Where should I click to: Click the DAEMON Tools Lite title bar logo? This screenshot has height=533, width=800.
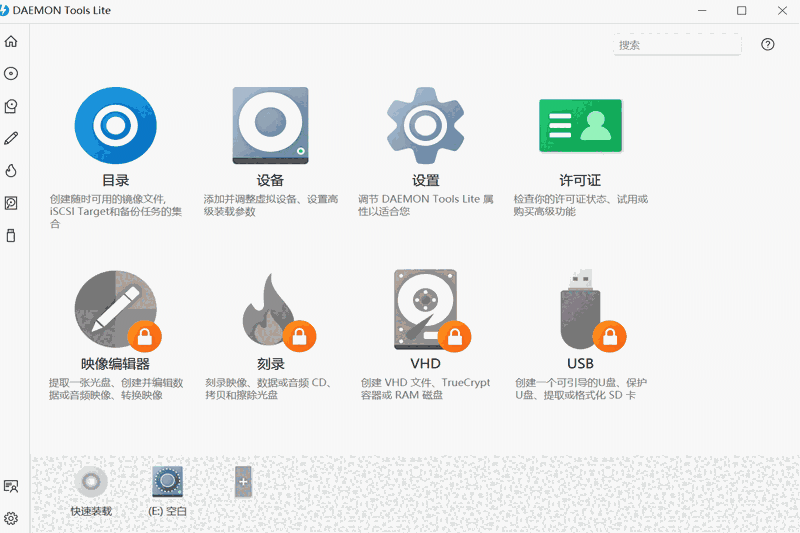pos(4,10)
